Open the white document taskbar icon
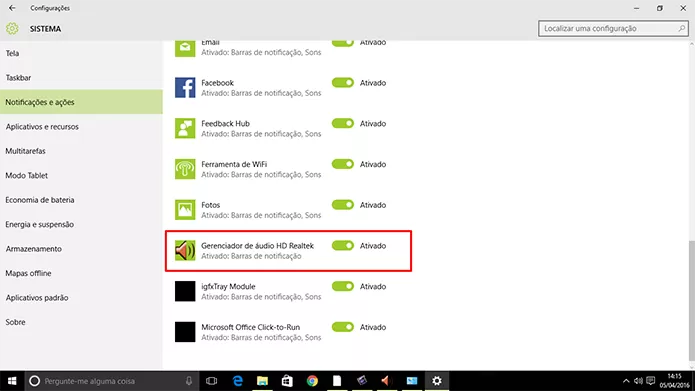695x391 pixels. tap(337, 381)
